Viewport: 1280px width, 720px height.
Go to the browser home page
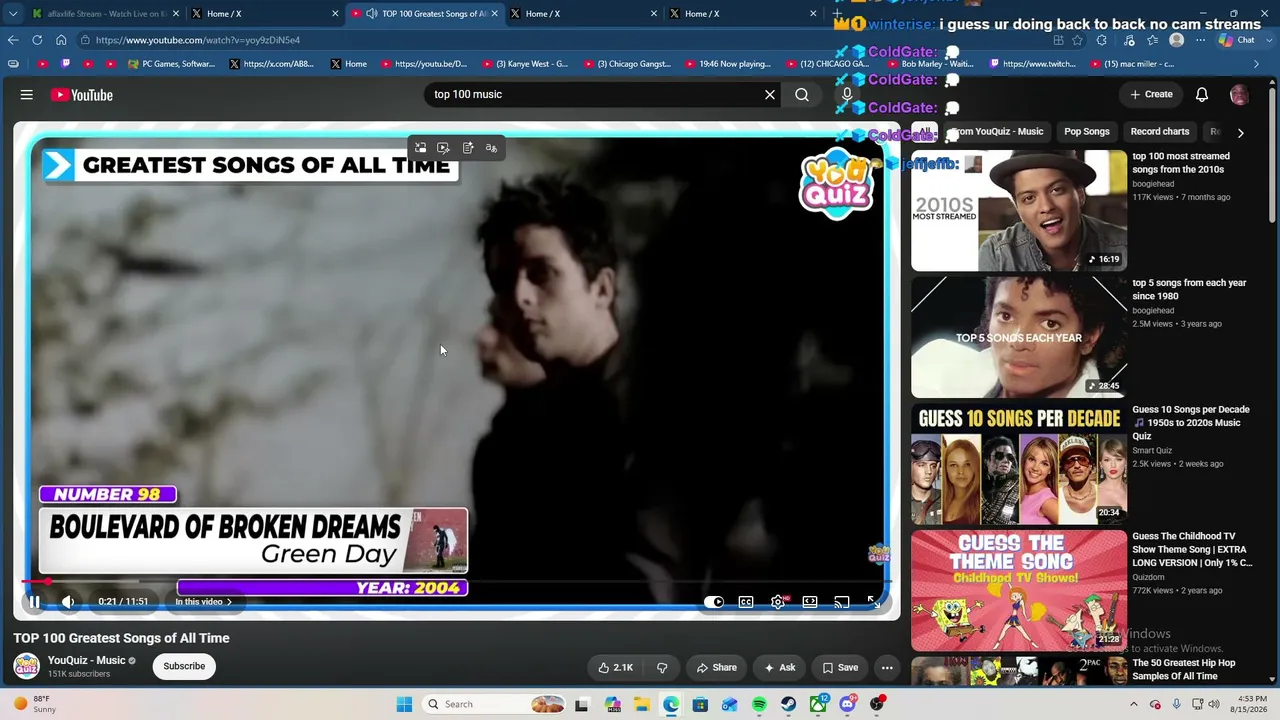coord(61,40)
